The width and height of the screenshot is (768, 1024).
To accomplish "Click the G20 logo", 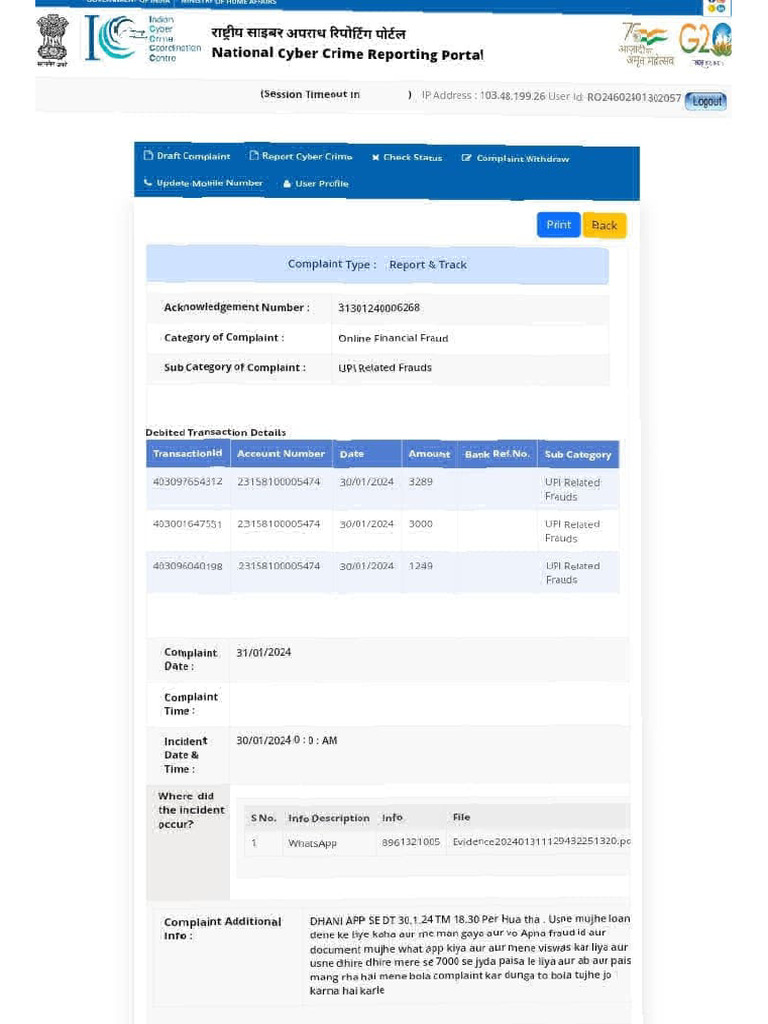I will point(705,44).
